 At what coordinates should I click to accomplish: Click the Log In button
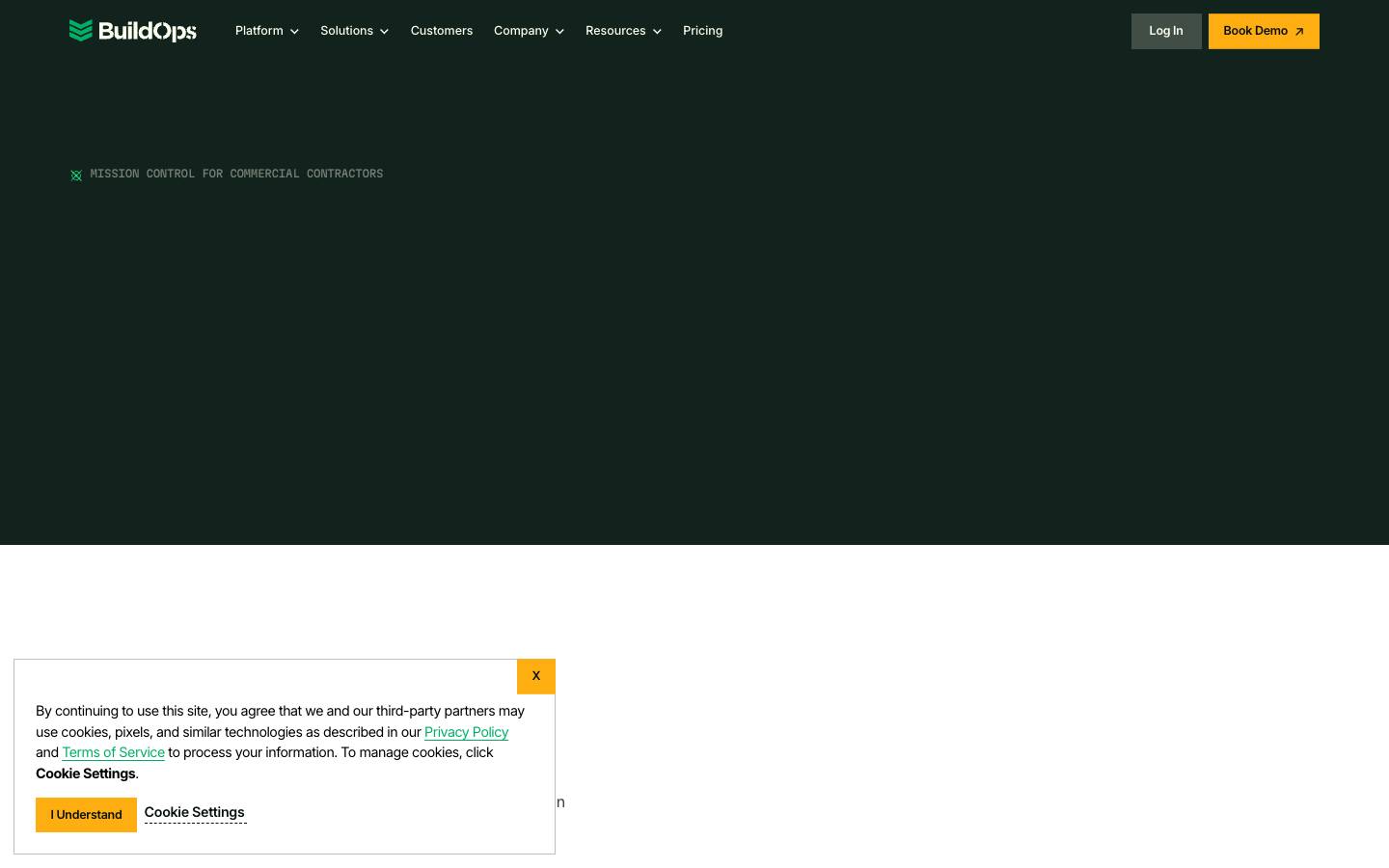pyautogui.click(x=1166, y=31)
